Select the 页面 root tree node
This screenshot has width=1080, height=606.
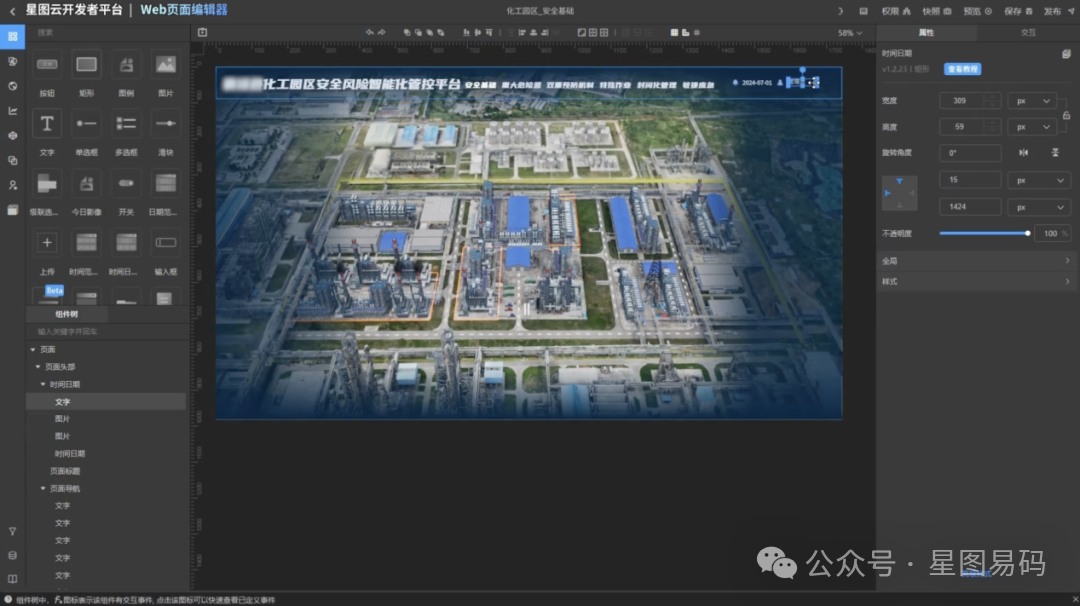click(x=48, y=350)
